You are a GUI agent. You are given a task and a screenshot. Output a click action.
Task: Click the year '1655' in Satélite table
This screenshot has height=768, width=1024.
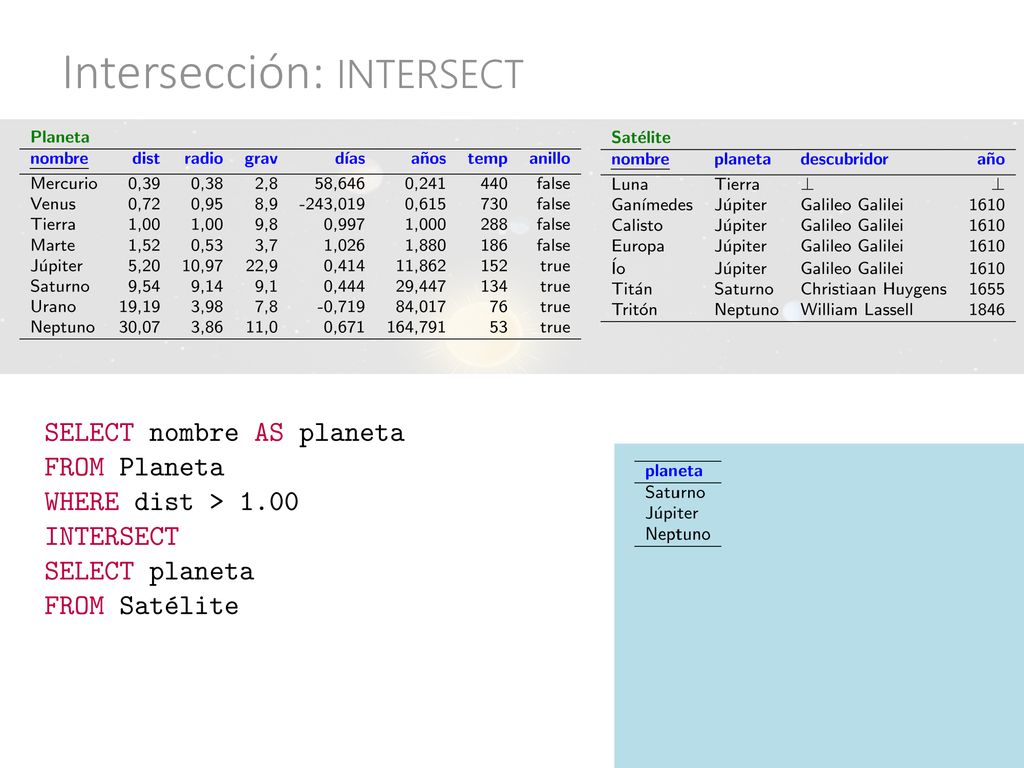pyautogui.click(x=987, y=289)
